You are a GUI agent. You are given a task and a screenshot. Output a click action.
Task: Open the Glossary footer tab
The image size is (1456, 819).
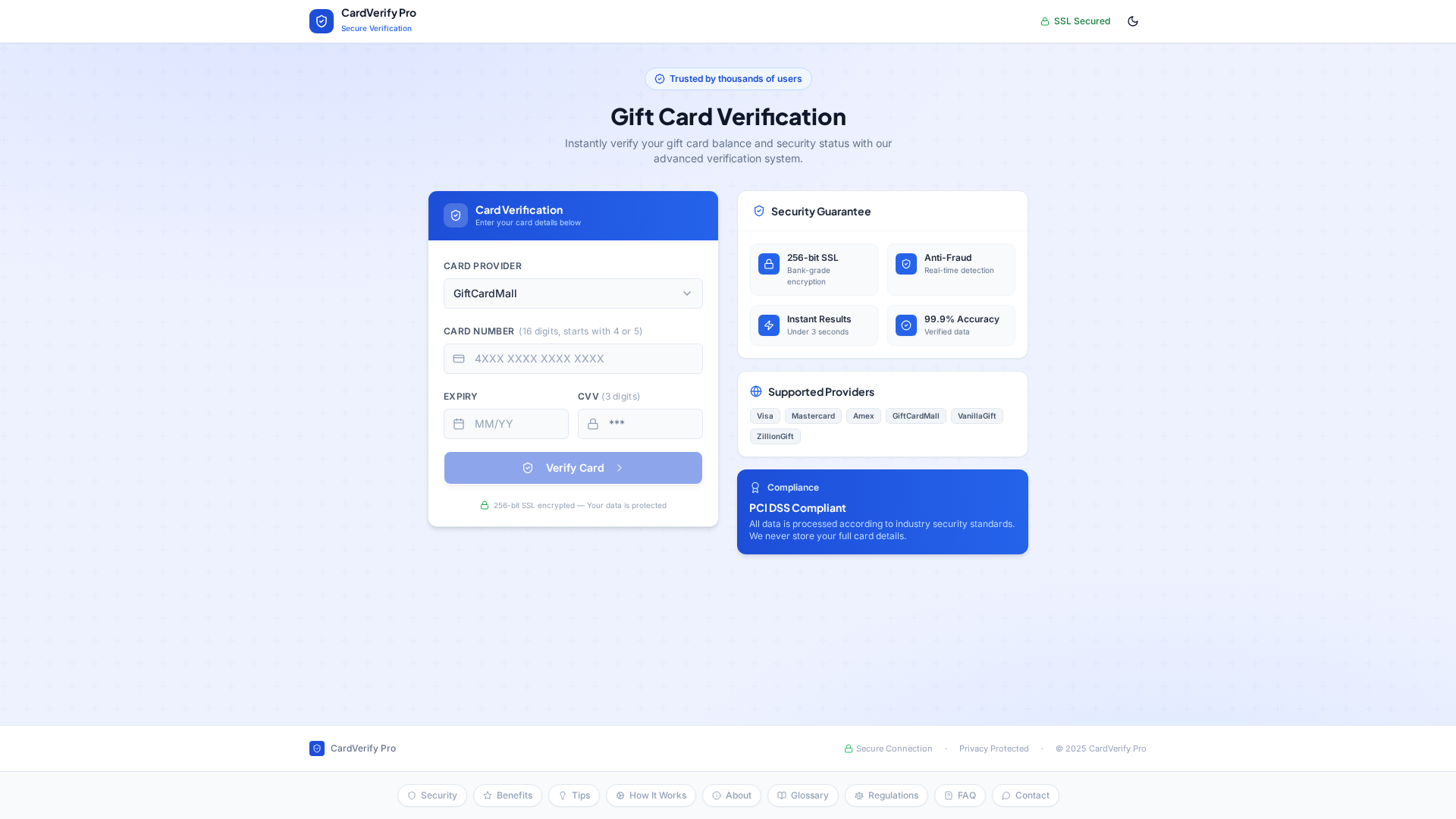coord(803,795)
